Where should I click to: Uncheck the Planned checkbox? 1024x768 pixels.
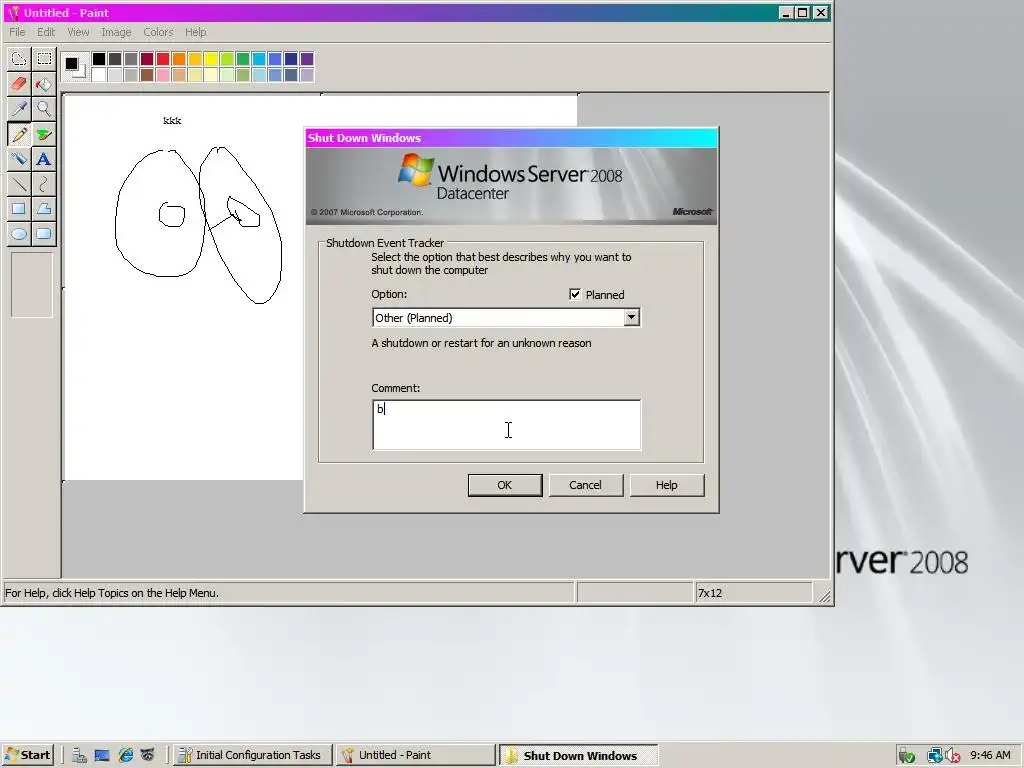575,295
